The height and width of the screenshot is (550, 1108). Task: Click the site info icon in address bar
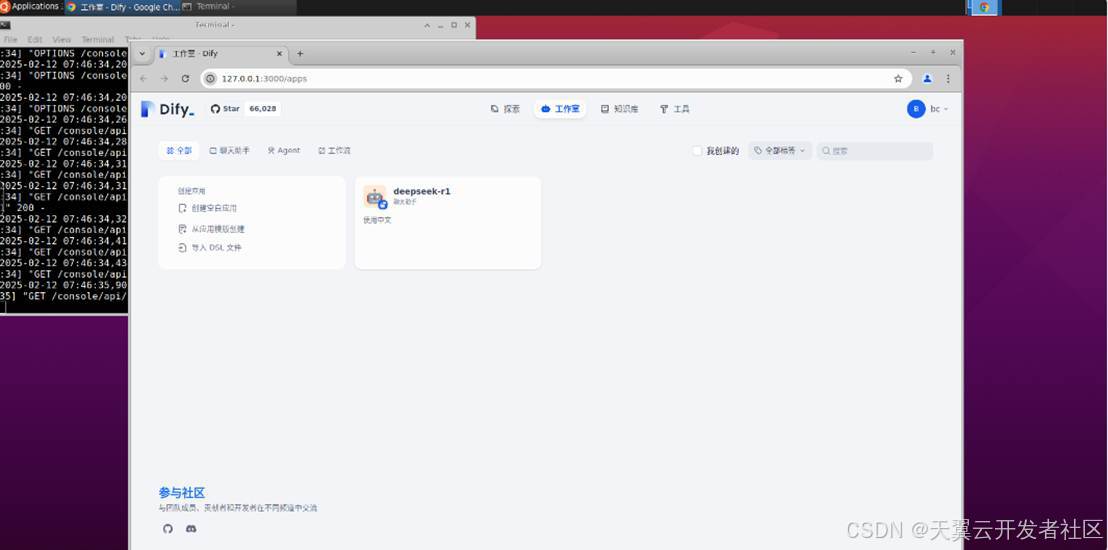pos(210,78)
